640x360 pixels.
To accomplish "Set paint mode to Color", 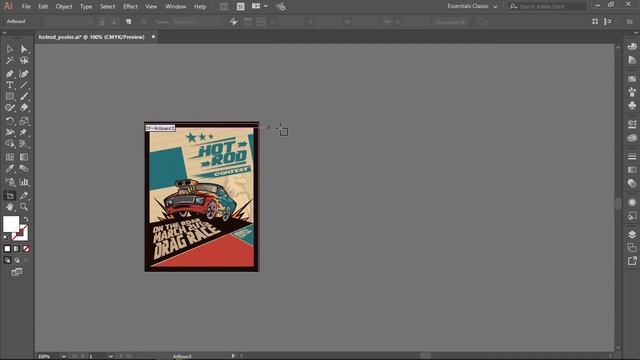I will 7,248.
